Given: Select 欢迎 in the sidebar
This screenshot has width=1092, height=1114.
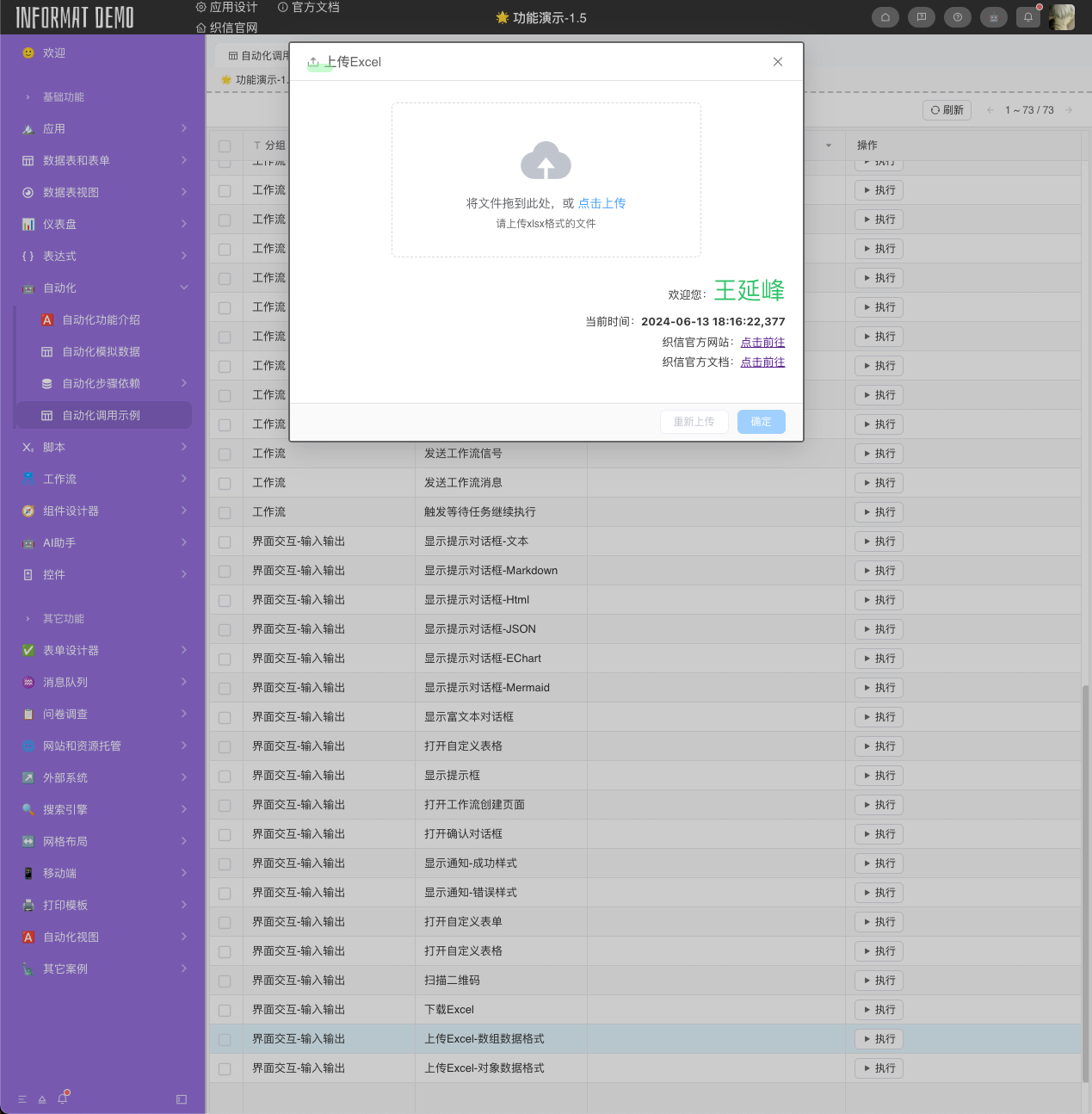Looking at the screenshot, I should click(54, 53).
